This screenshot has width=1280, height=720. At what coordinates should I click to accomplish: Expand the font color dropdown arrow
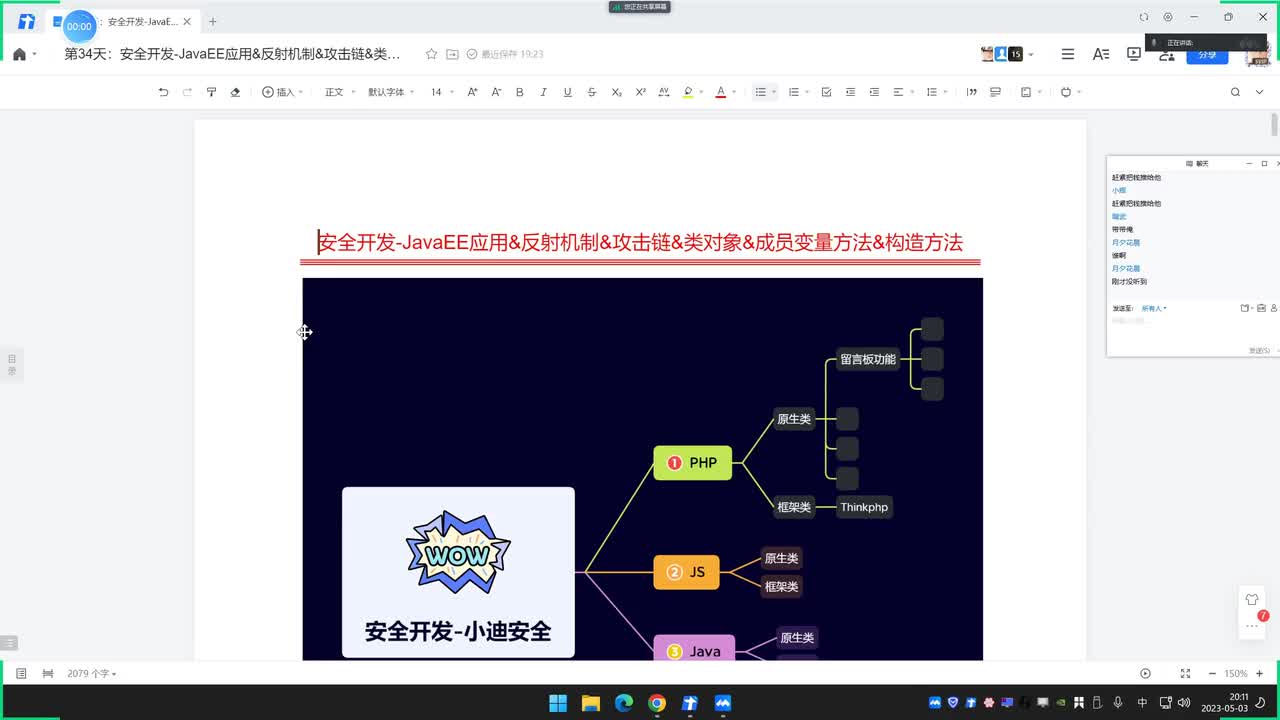pos(734,92)
